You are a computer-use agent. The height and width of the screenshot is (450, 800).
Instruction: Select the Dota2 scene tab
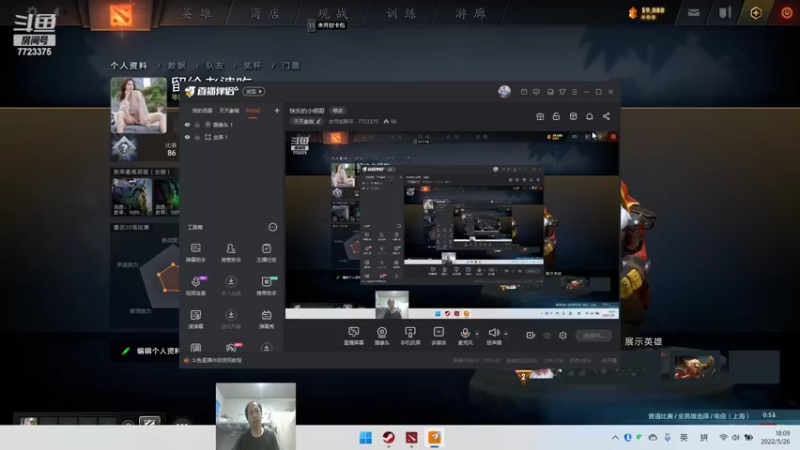[x=253, y=111]
